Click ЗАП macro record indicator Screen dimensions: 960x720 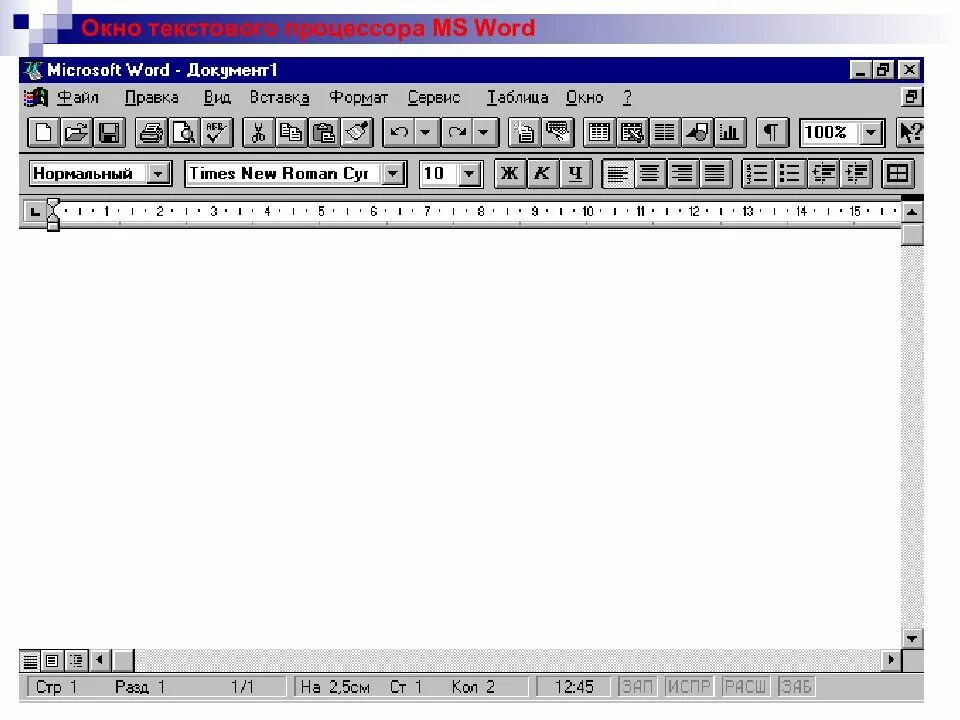(x=637, y=687)
